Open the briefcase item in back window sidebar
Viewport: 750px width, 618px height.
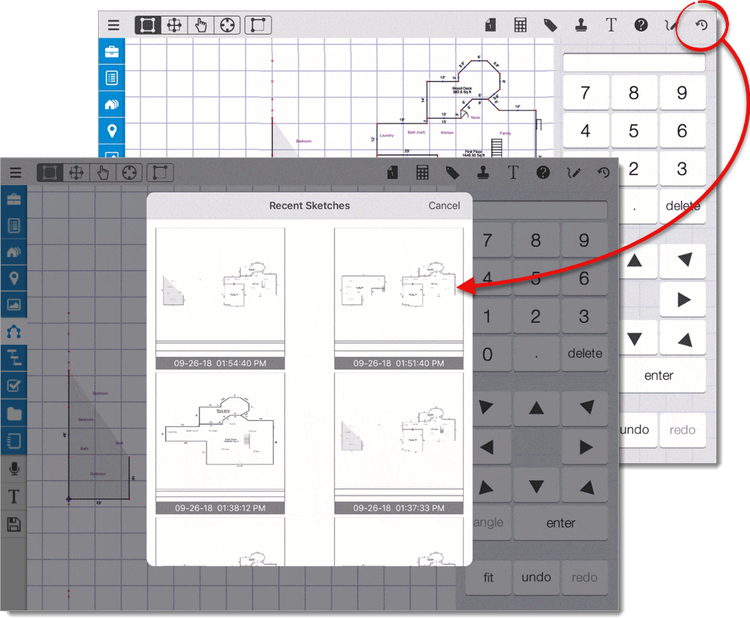(x=111, y=51)
